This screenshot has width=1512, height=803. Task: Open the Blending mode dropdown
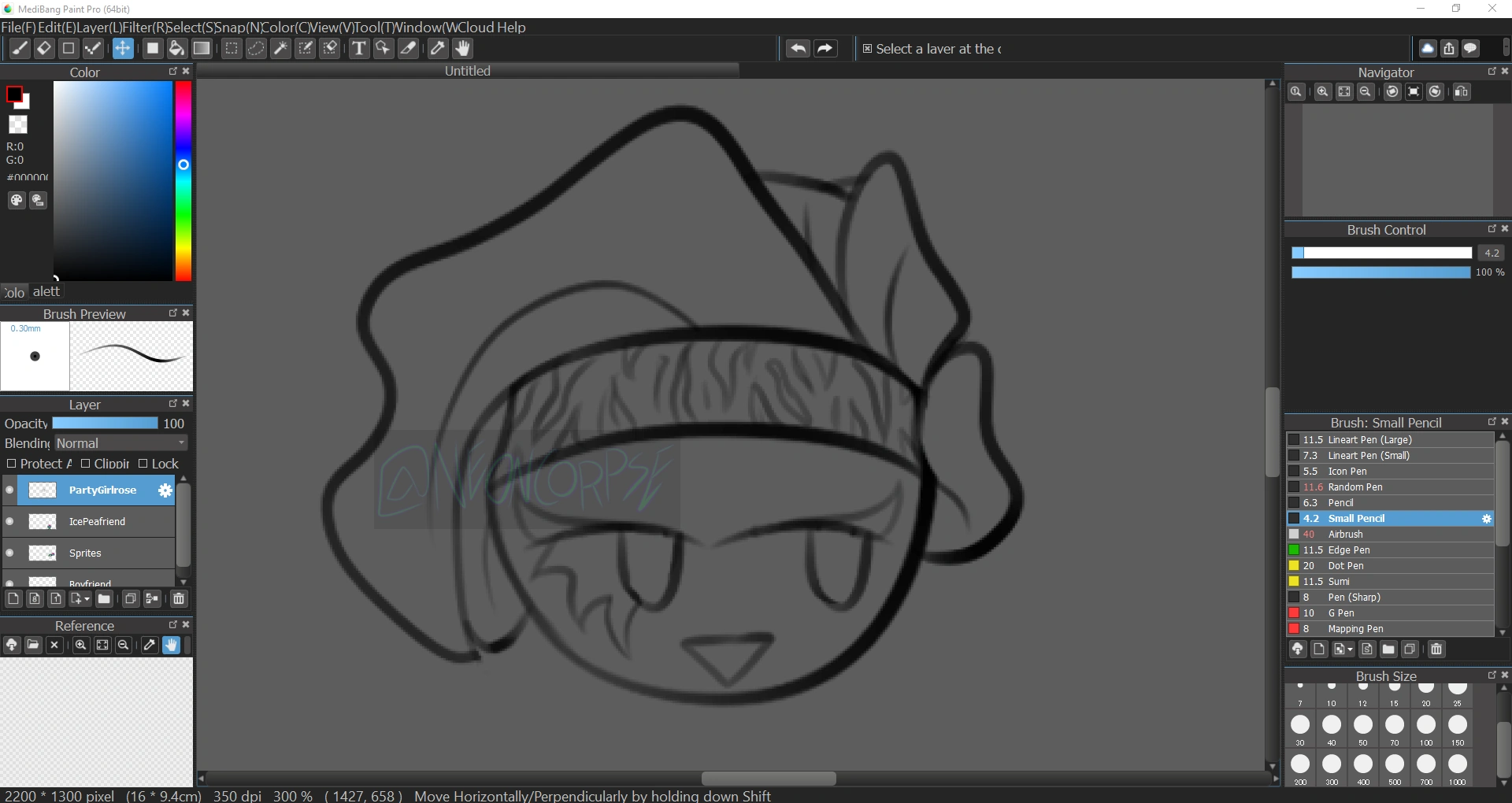(x=120, y=443)
